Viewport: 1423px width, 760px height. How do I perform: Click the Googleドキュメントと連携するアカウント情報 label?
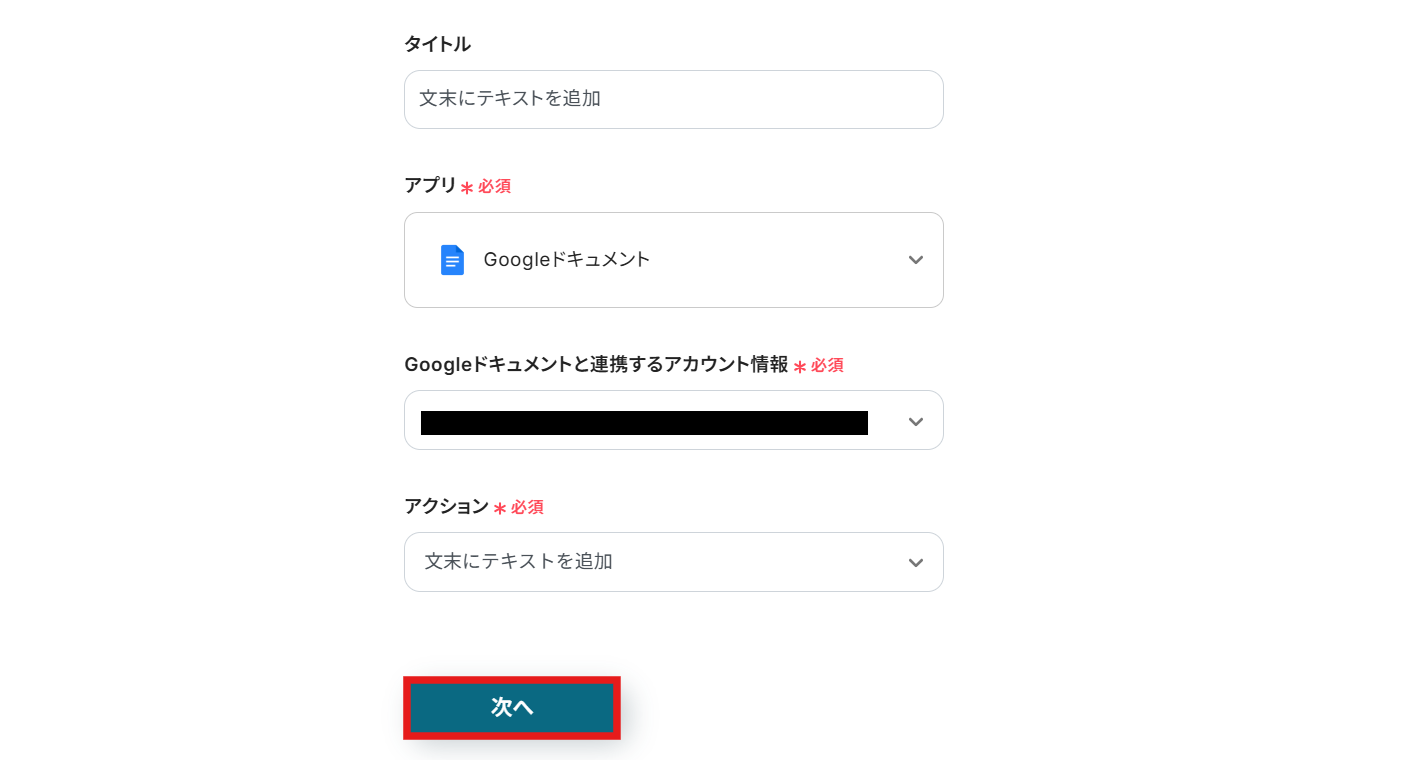596,365
